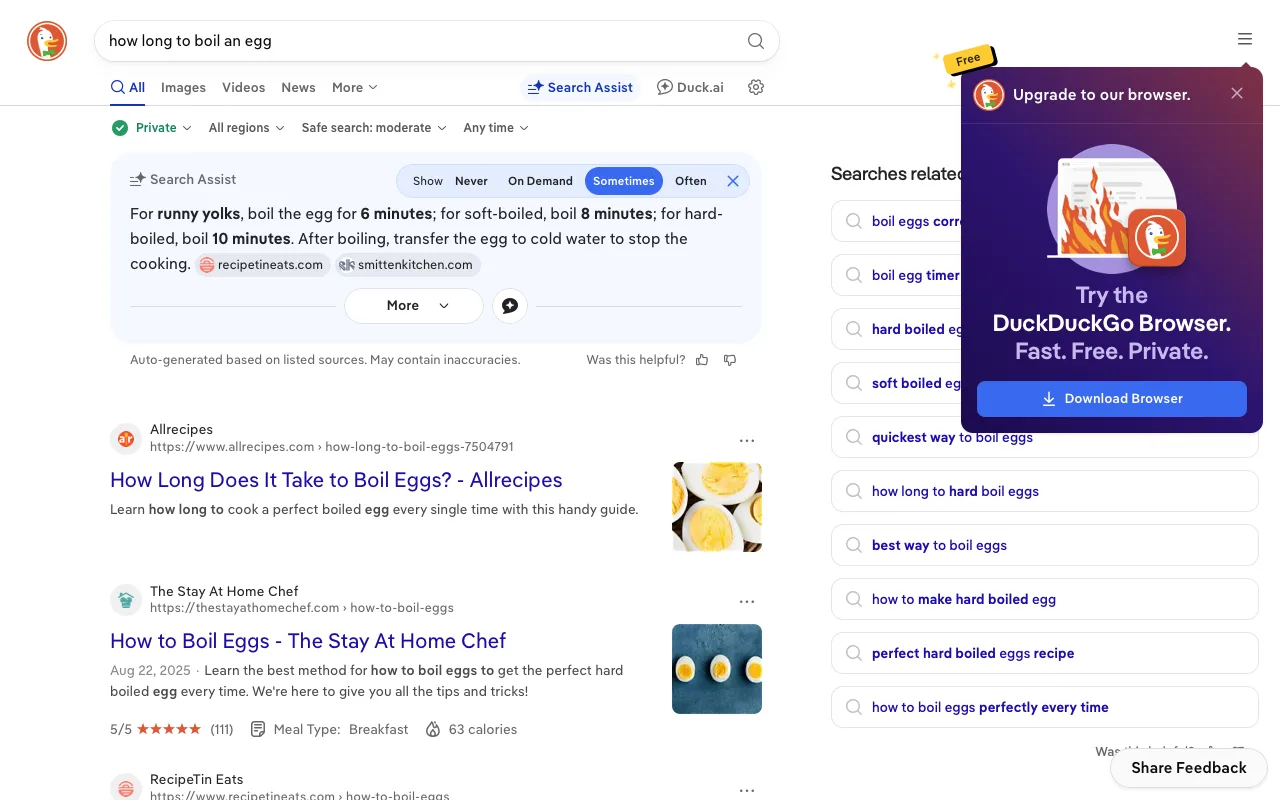This screenshot has height=800, width=1280.
Task: Click the Share Feedback button
Action: (x=1189, y=768)
